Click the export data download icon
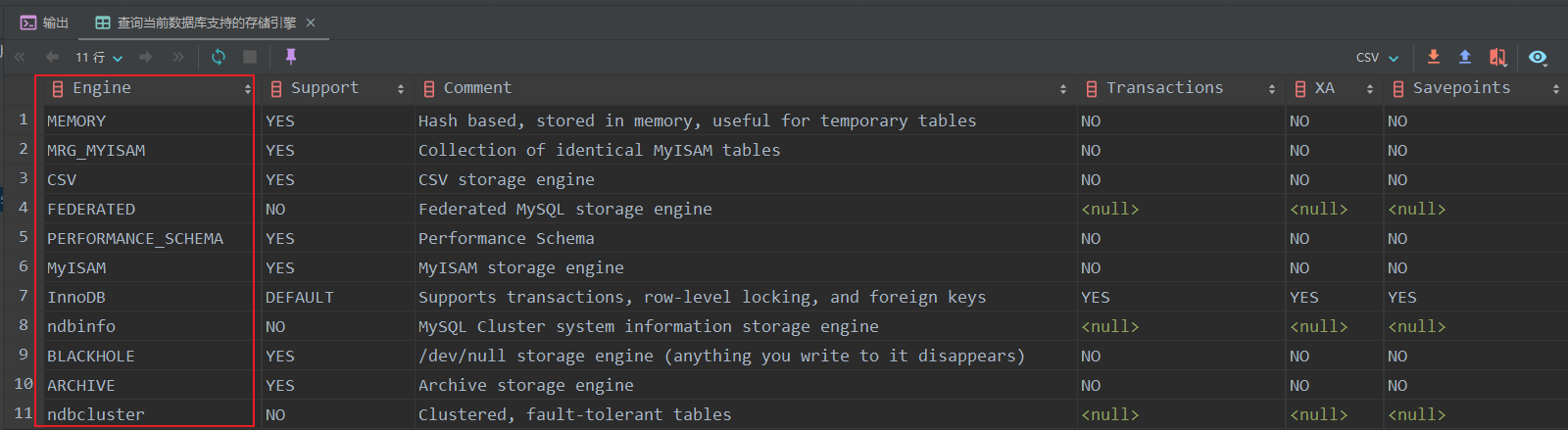 pyautogui.click(x=1434, y=57)
